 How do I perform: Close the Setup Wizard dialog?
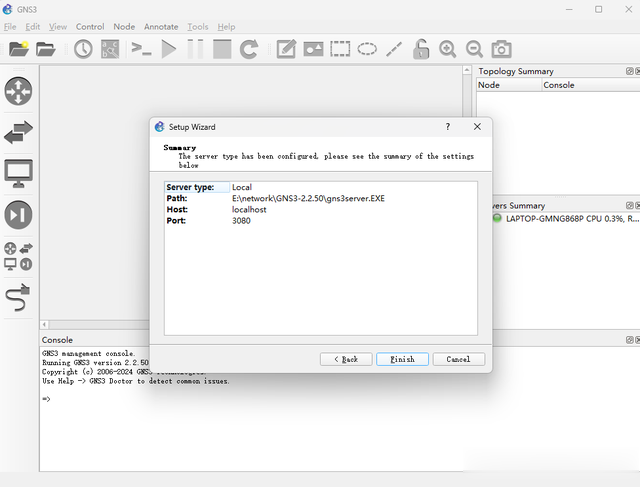coord(477,127)
